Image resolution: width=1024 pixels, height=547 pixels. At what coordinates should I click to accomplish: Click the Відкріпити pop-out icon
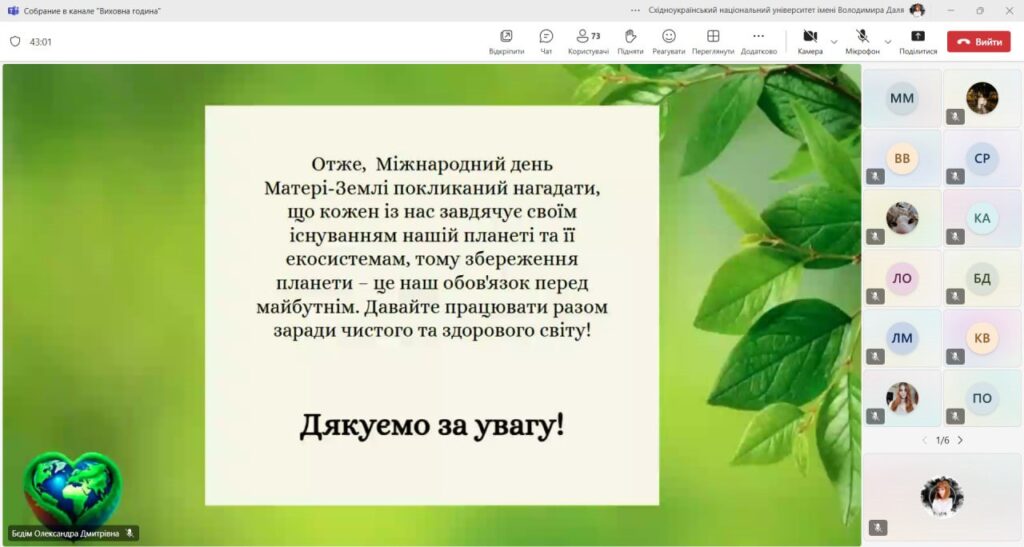[506, 41]
